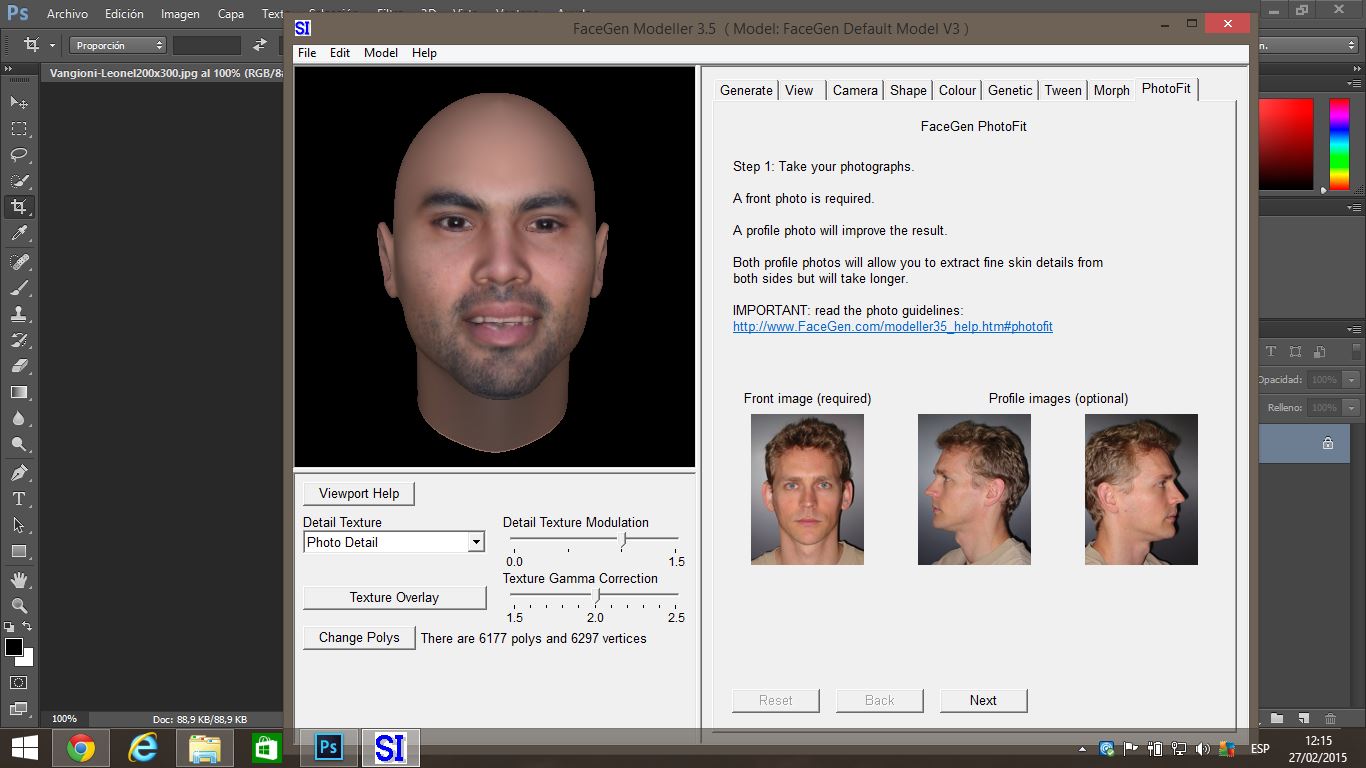1366x768 pixels.
Task: Click the volume icon in system tray
Action: tap(1202, 749)
